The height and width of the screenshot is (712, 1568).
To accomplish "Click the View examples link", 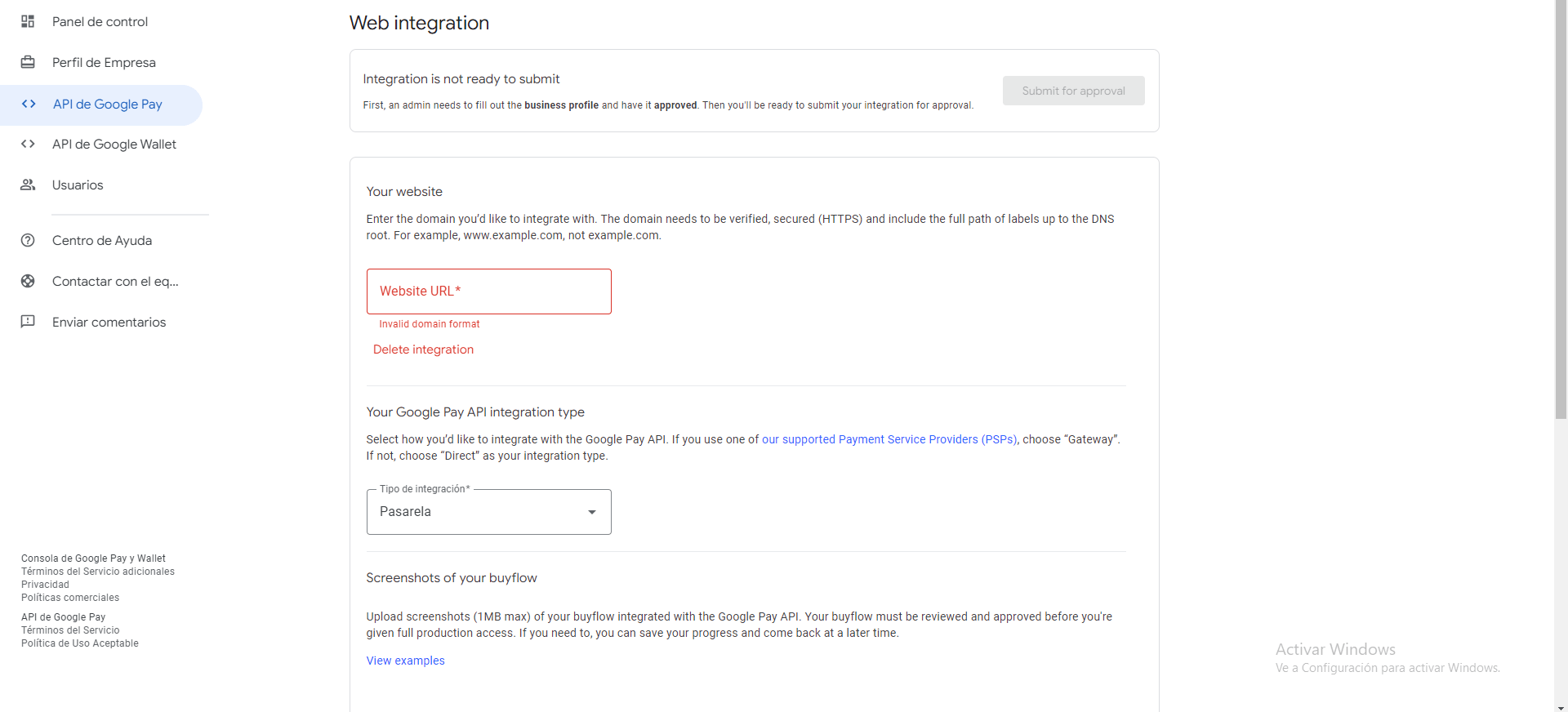I will (405, 661).
